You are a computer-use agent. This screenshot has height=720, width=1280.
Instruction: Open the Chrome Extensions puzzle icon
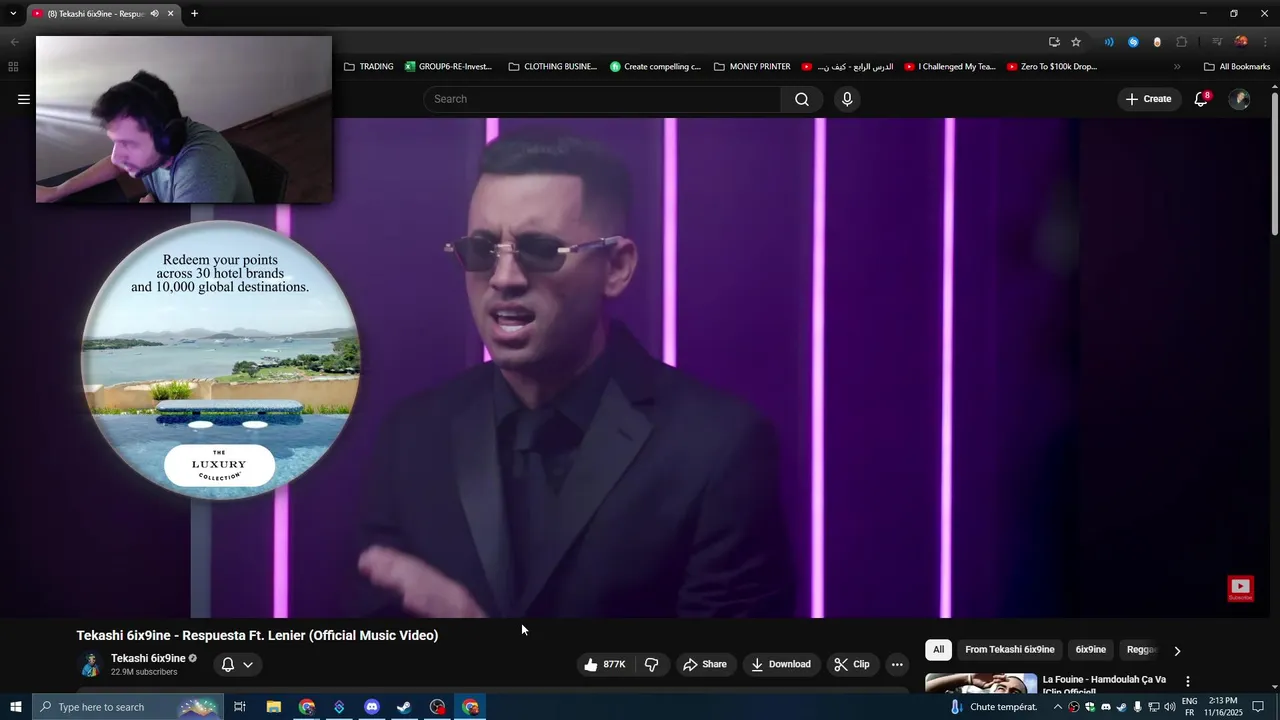(1182, 42)
